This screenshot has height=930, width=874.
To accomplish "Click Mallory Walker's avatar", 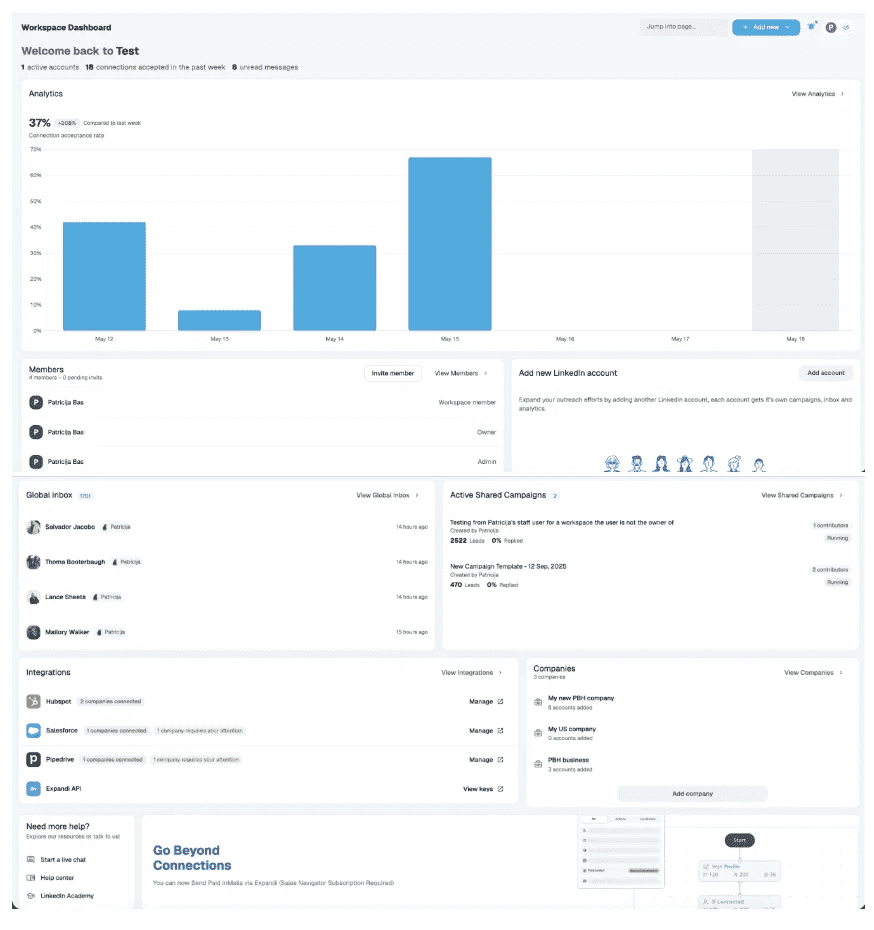I will point(34,632).
